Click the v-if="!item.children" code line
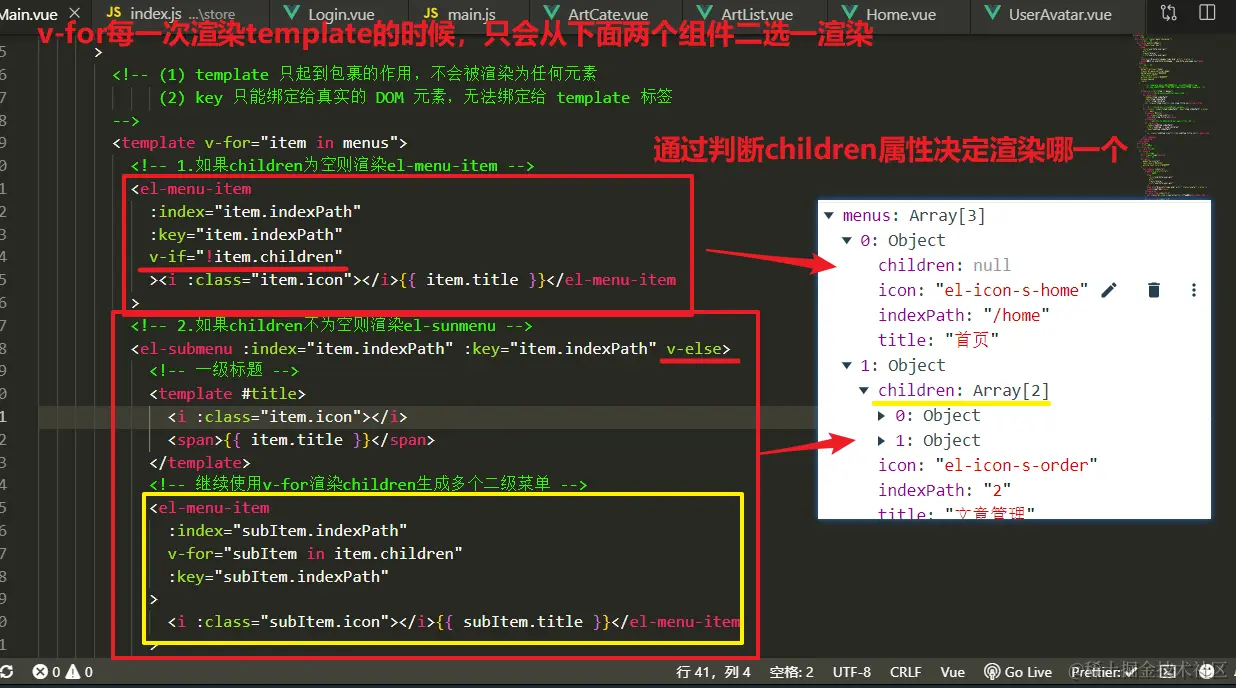 tap(246, 257)
